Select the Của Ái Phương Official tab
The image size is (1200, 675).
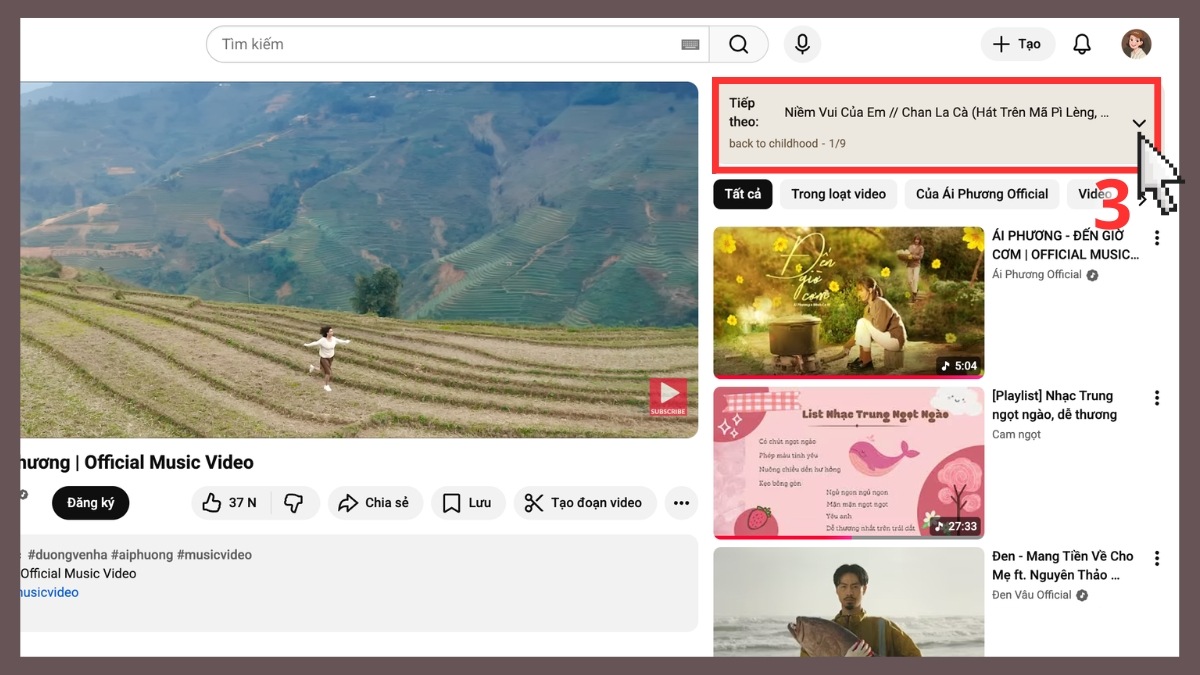coord(981,194)
